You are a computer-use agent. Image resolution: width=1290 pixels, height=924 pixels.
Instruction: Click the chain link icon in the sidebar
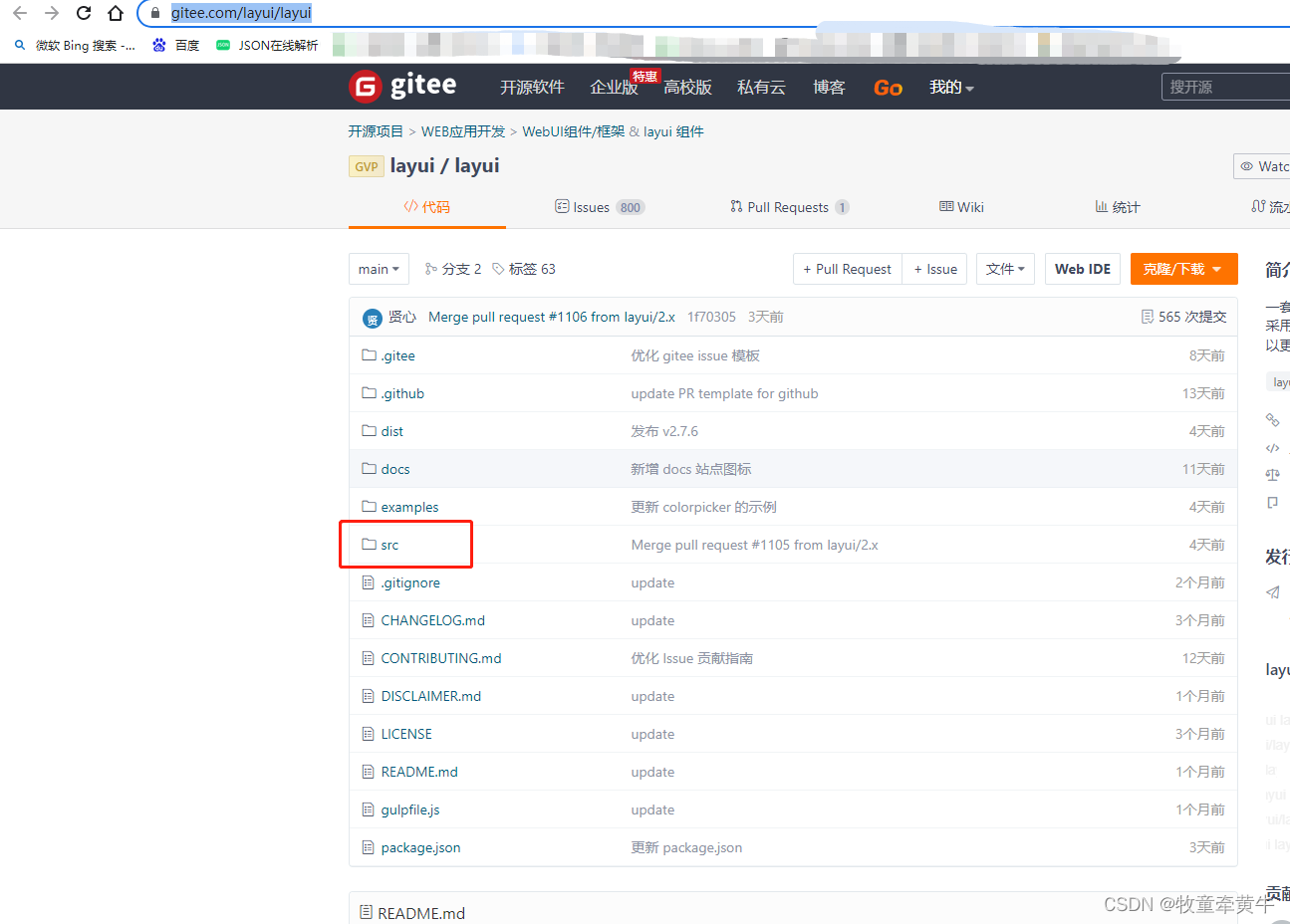click(x=1274, y=420)
